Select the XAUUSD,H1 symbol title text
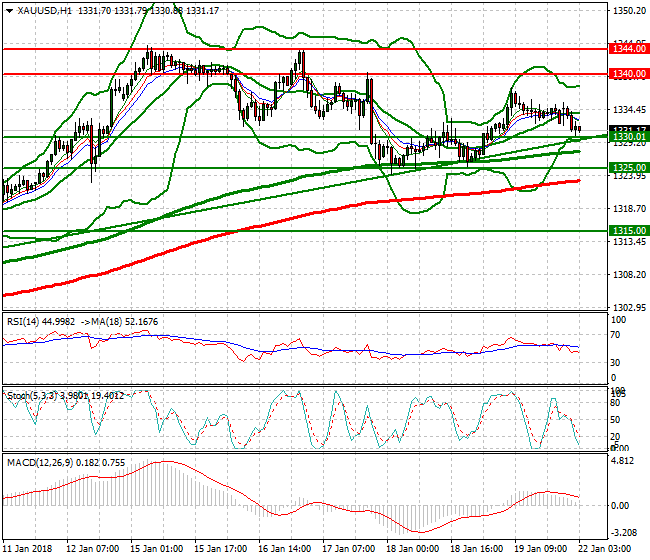The width and height of the screenshot is (650, 560). click(x=44, y=11)
